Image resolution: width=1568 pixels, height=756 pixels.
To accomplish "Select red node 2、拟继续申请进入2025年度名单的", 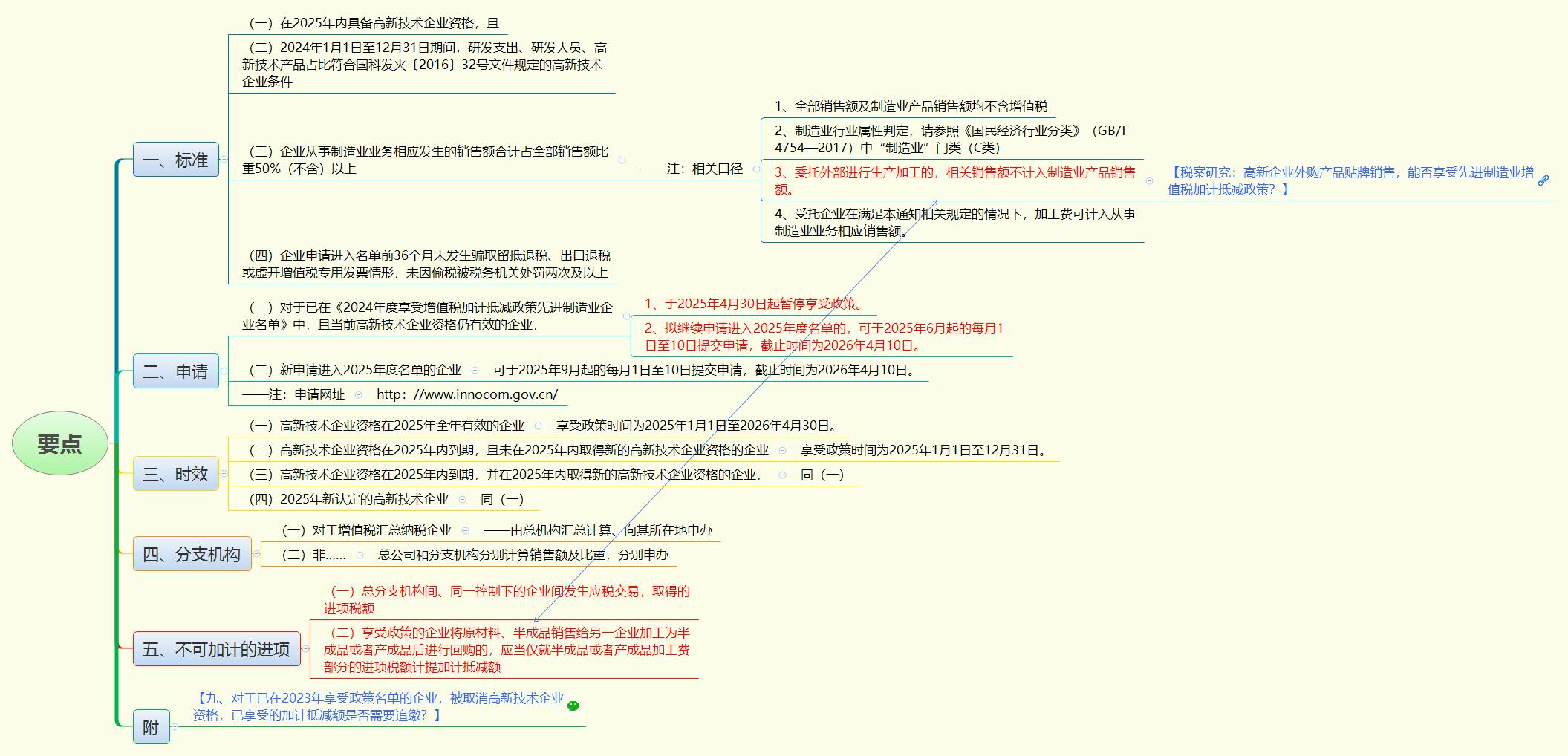I will 824,336.
